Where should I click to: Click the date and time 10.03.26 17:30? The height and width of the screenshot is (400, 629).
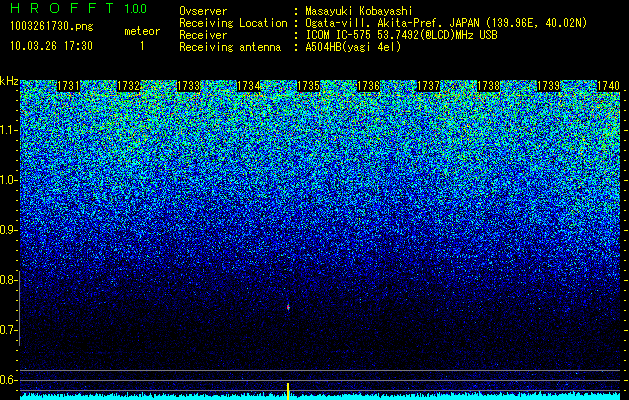tap(51, 46)
